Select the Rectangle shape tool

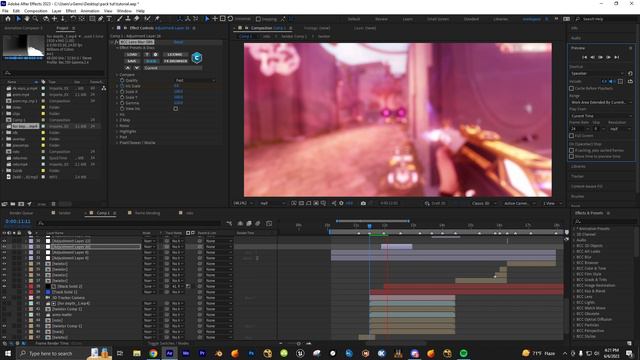[x=92, y=19]
